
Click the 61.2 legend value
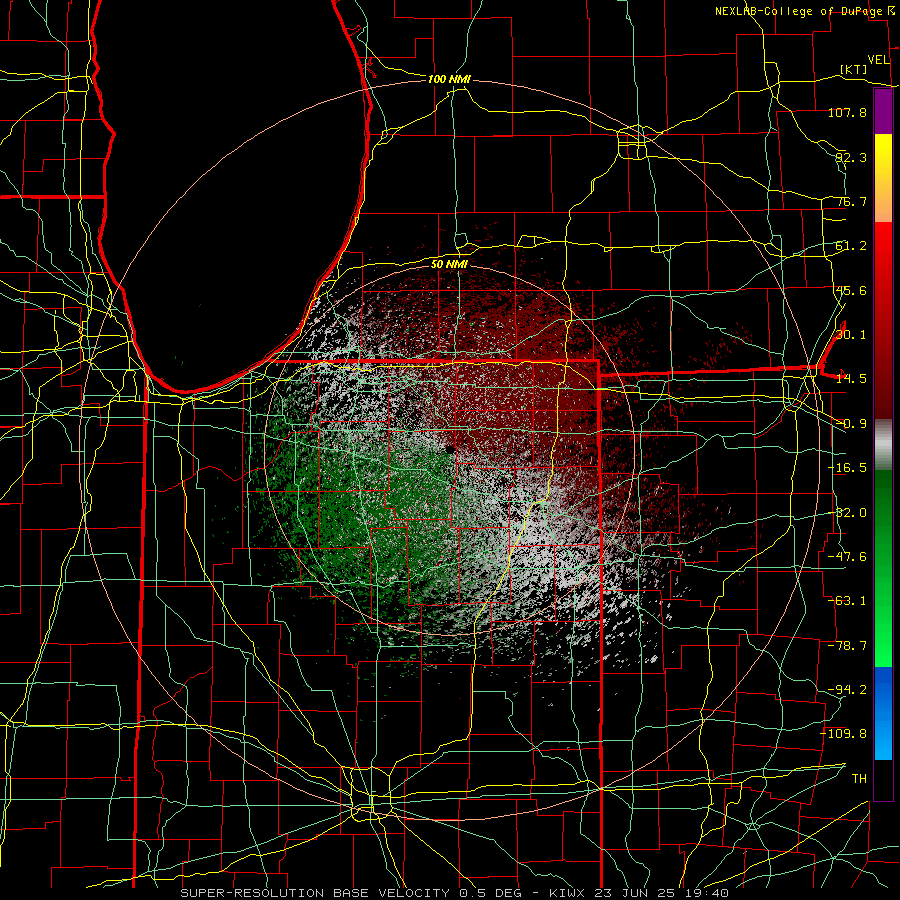pos(851,246)
